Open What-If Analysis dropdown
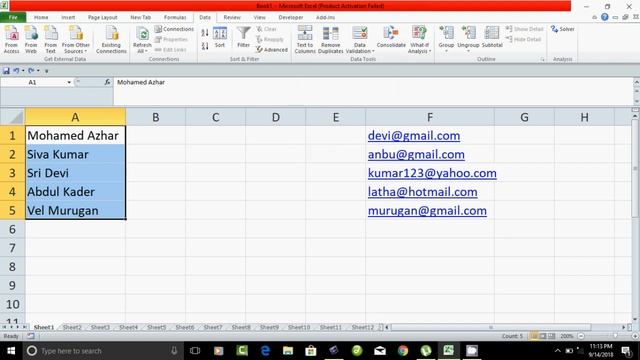The height and width of the screenshot is (360, 640). [x=419, y=39]
